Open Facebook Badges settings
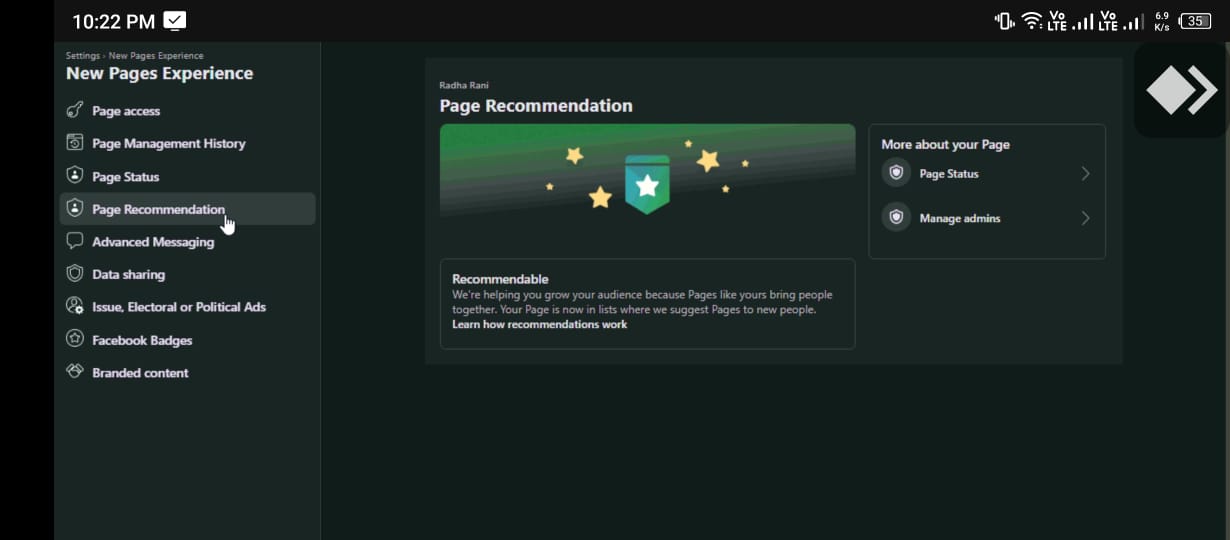This screenshot has height=540, width=1230. tap(188, 339)
